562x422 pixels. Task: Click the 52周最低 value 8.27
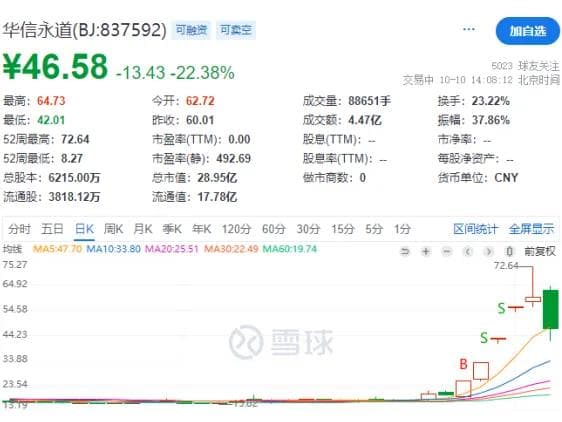tap(72, 158)
